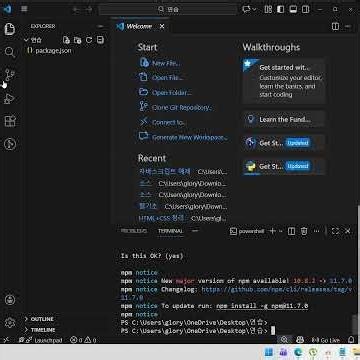Kill the terminal with trash icon

[x=304, y=231]
